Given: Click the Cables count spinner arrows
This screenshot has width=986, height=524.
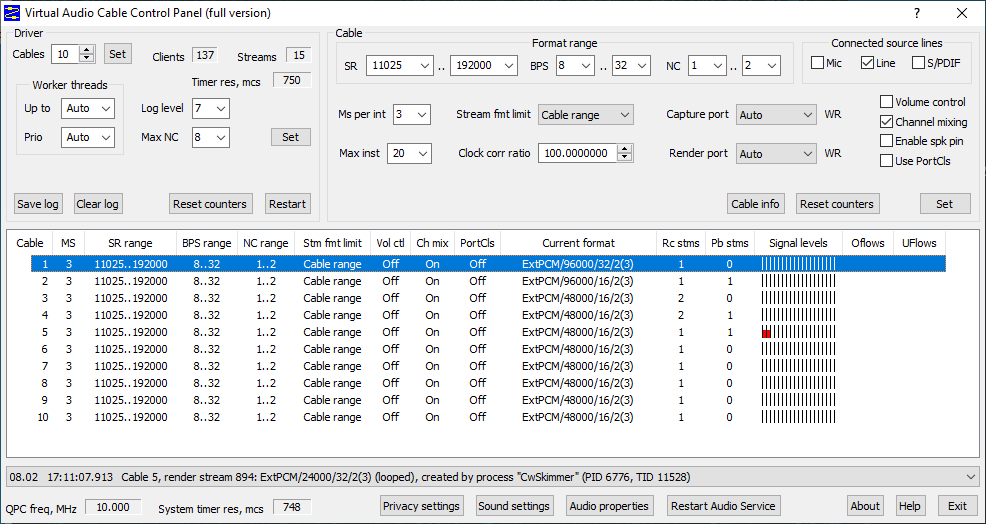Looking at the screenshot, I should [87, 54].
